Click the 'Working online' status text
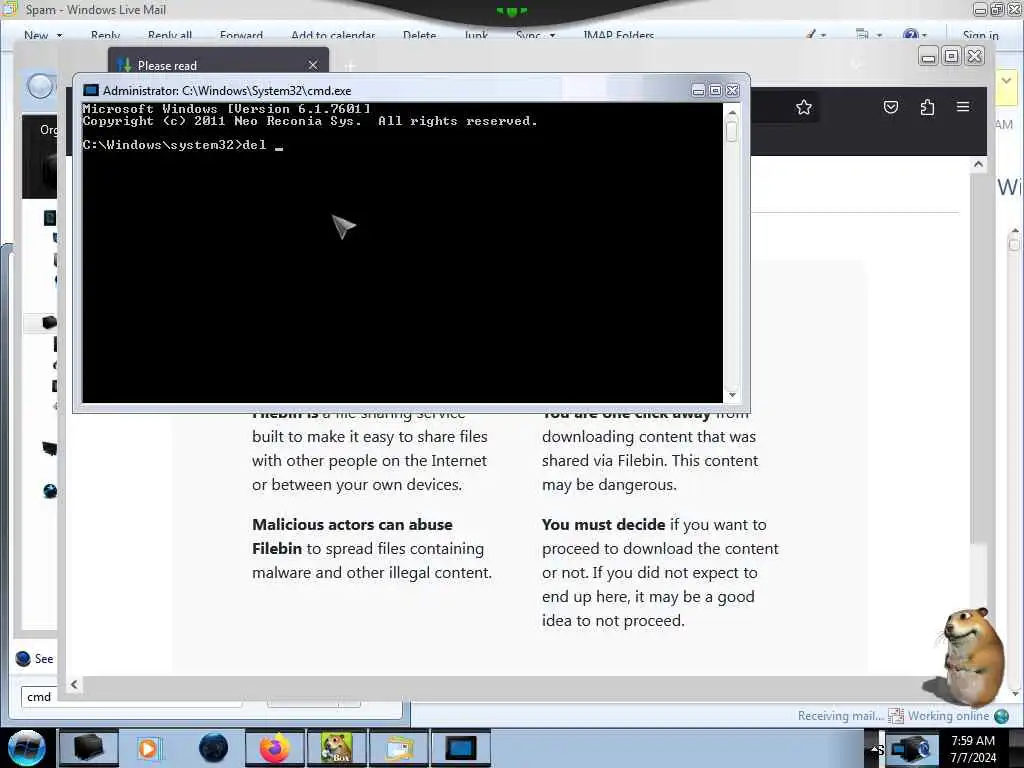Viewport: 1024px width, 768px height. (948, 716)
